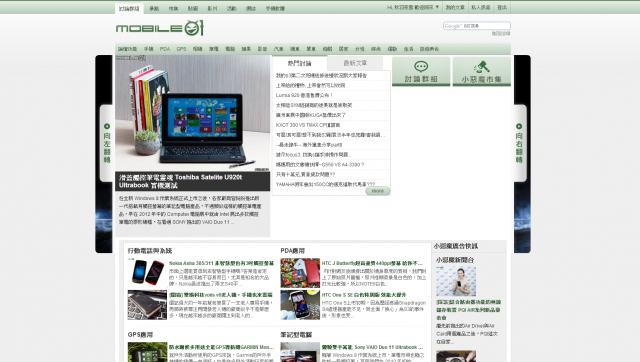
Task: Click the Nokia Asha phones thumbnail
Action: click(x=147, y=273)
